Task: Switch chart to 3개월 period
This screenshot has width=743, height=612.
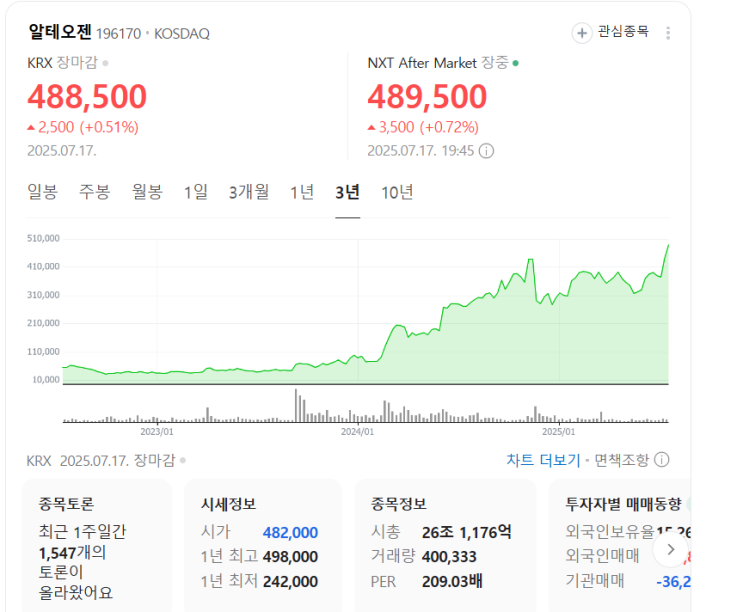Action: pos(249,192)
